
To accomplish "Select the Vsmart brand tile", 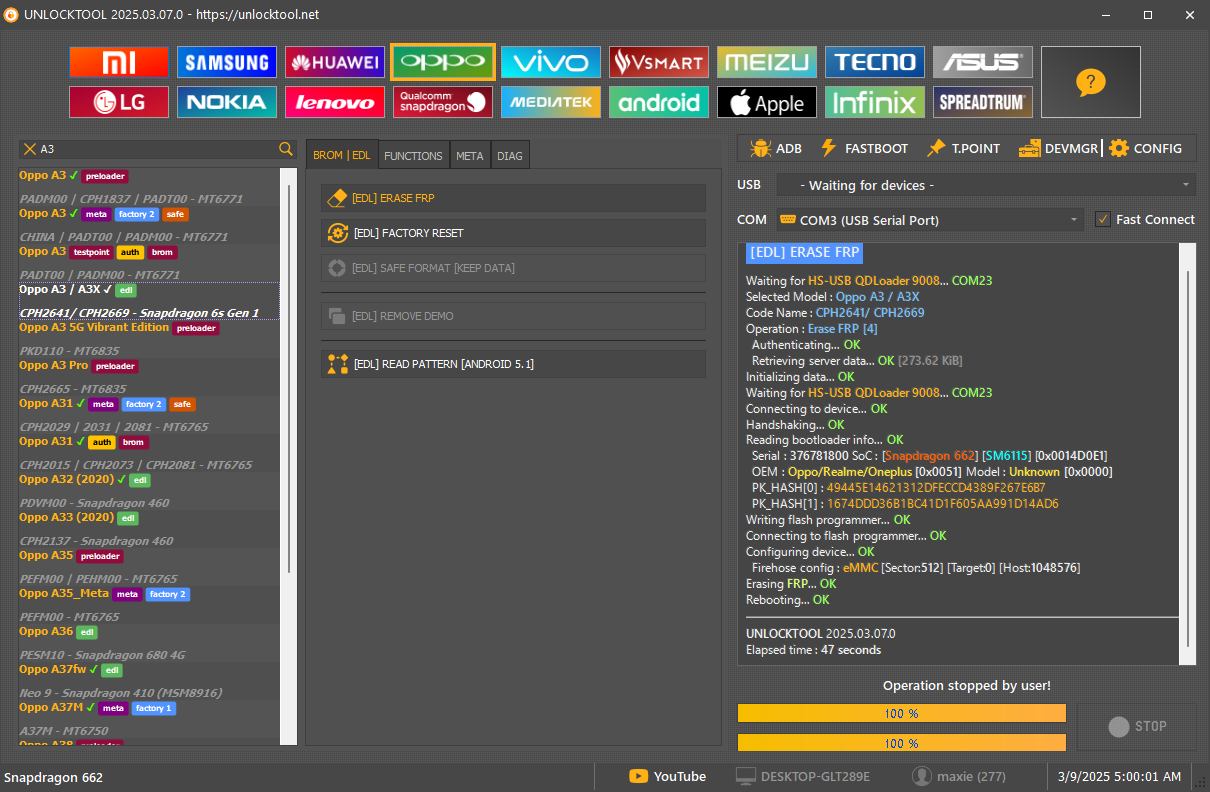I will pyautogui.click(x=659, y=62).
